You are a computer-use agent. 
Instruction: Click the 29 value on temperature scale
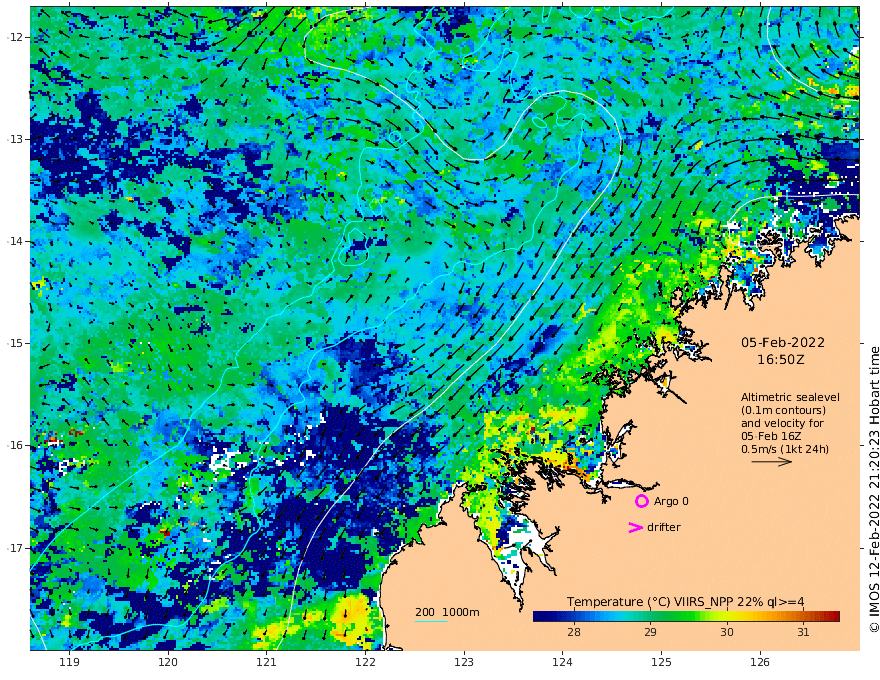tap(650, 632)
